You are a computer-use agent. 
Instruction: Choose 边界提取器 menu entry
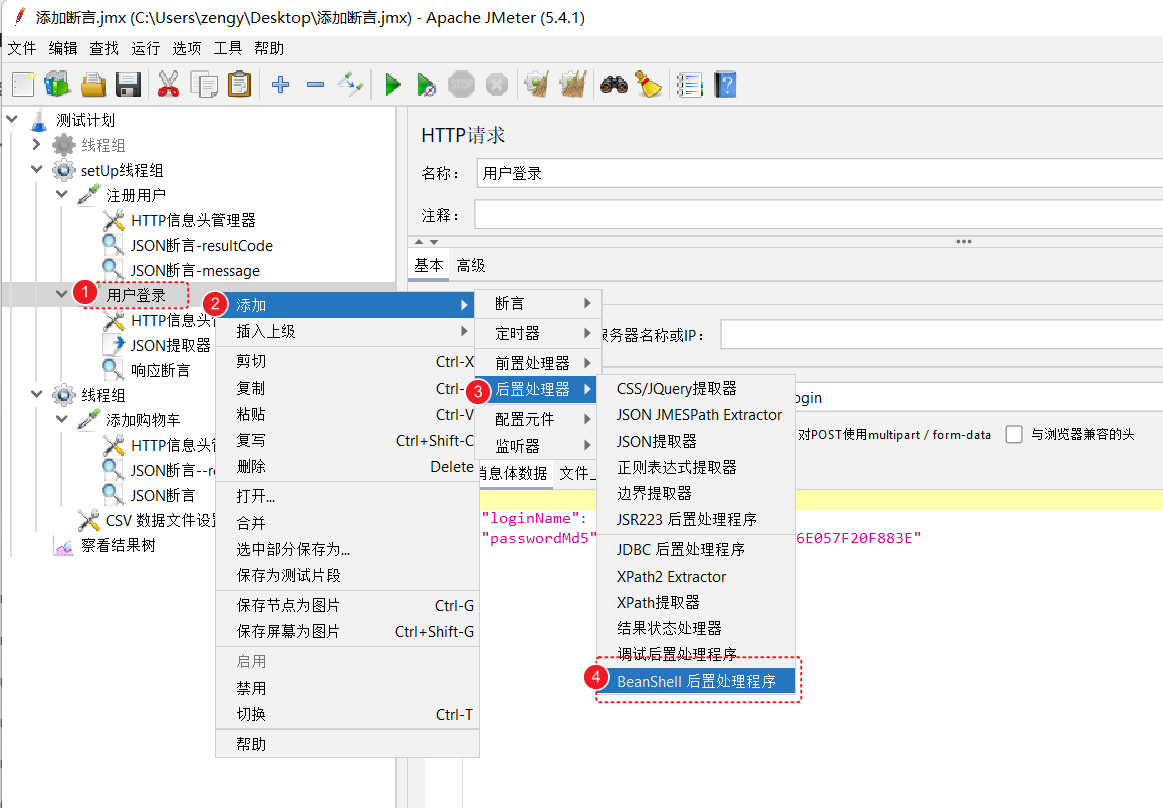[x=696, y=493]
